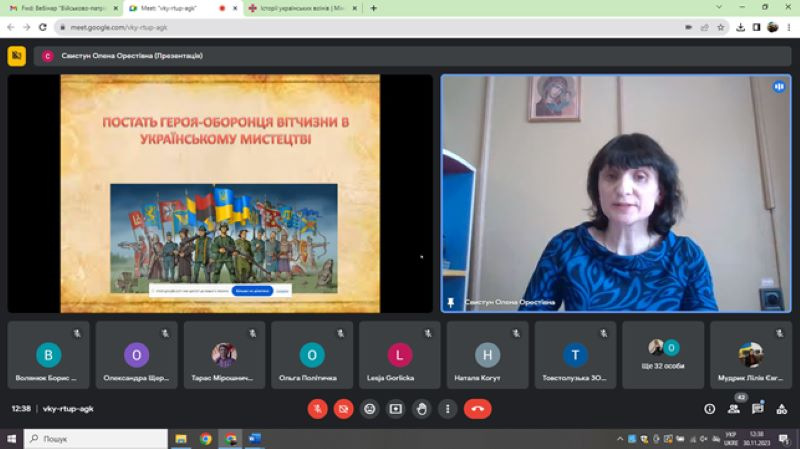Toggle the microphone mute button
Image resolution: width=800 pixels, height=449 pixels.
tap(317, 409)
